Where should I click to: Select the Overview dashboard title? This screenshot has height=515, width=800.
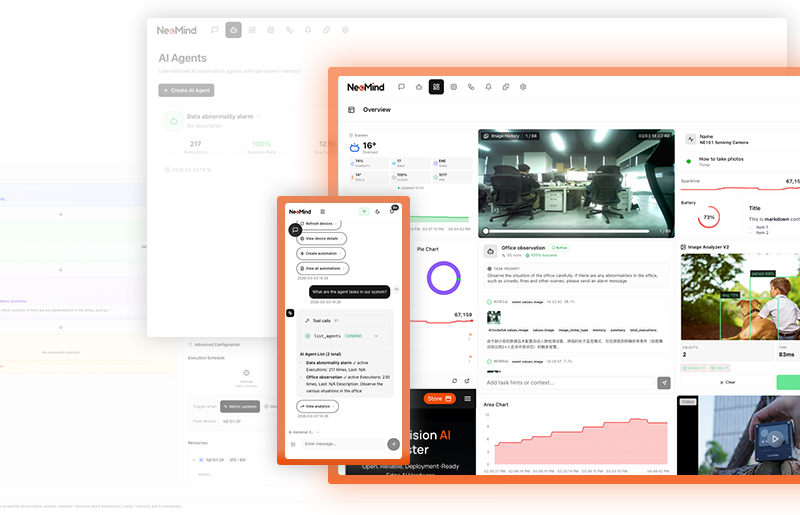377,110
